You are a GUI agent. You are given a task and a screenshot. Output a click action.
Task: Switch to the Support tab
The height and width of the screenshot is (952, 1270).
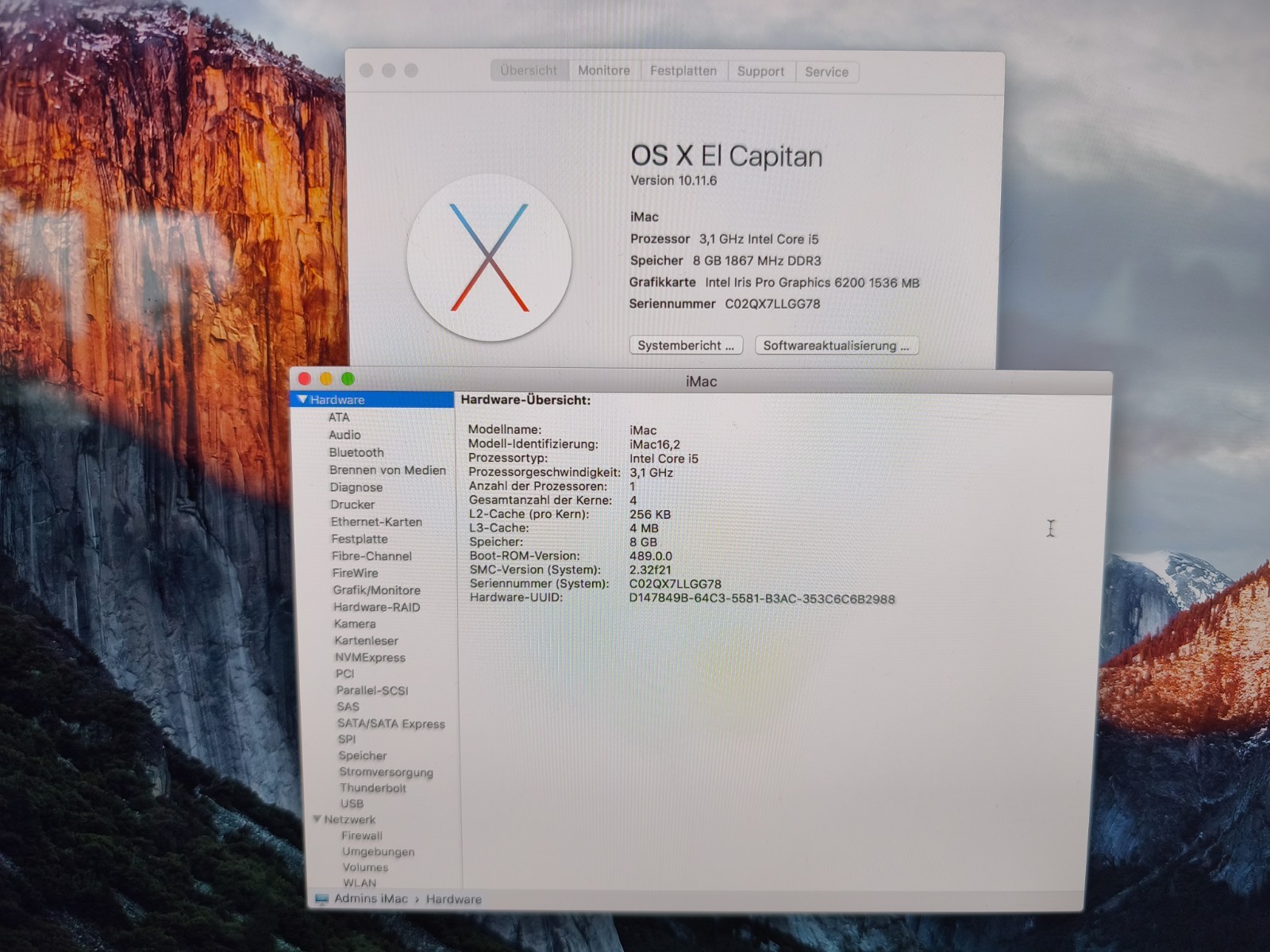[x=760, y=71]
